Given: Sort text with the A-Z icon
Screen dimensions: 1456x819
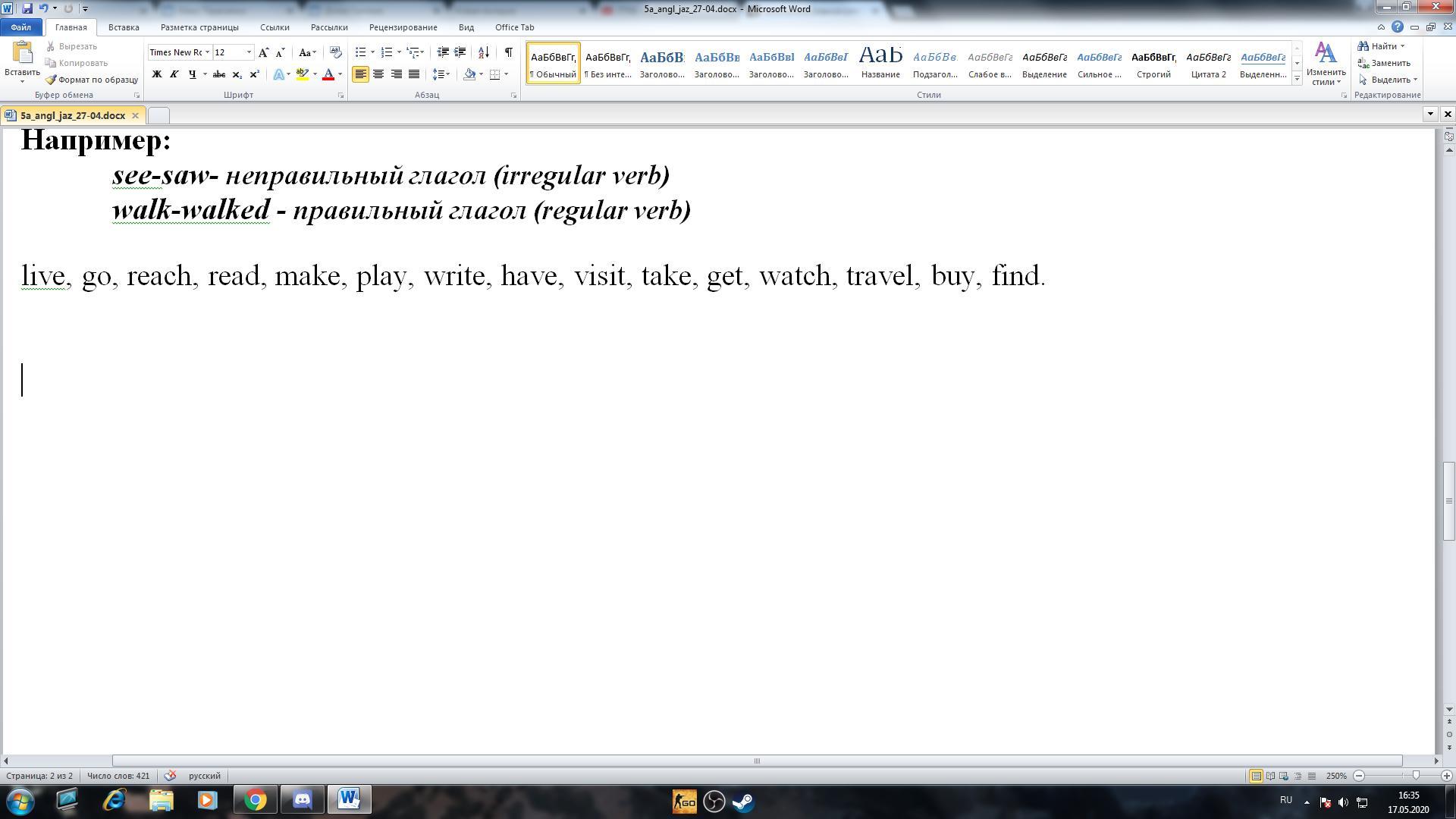Looking at the screenshot, I should pos(483,52).
